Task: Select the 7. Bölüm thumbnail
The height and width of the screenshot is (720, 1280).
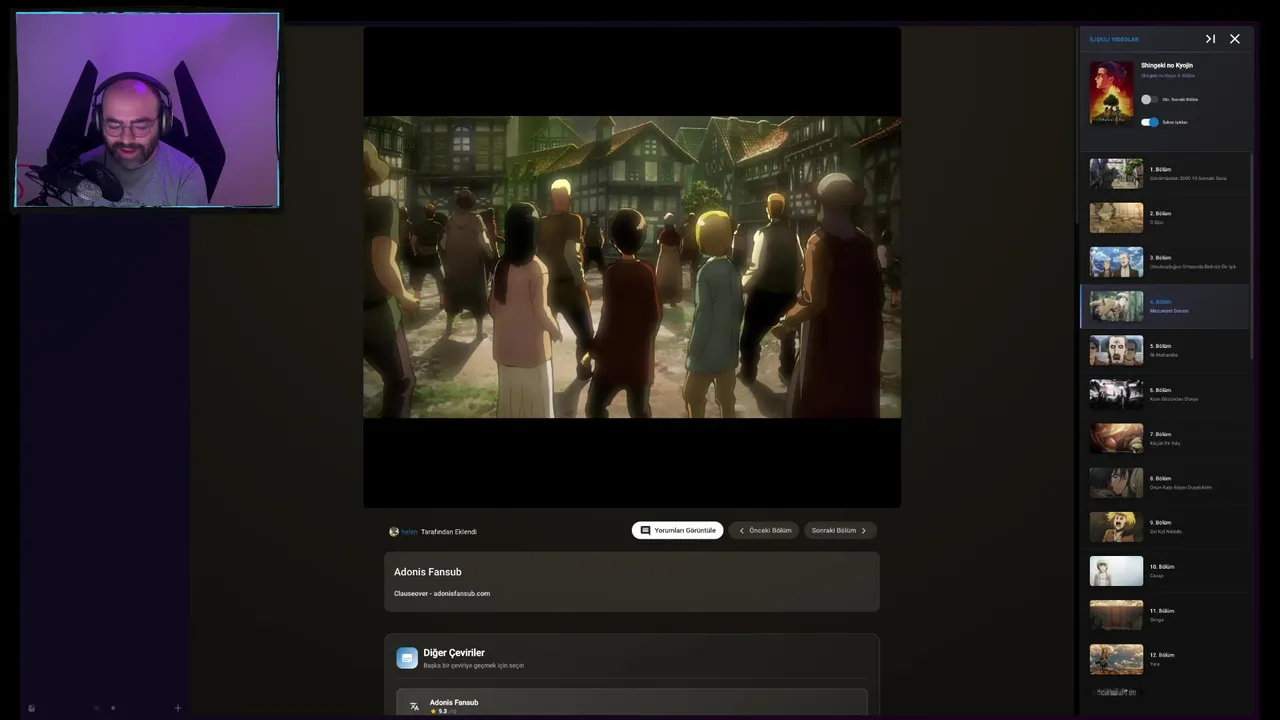Action: pyautogui.click(x=1116, y=438)
